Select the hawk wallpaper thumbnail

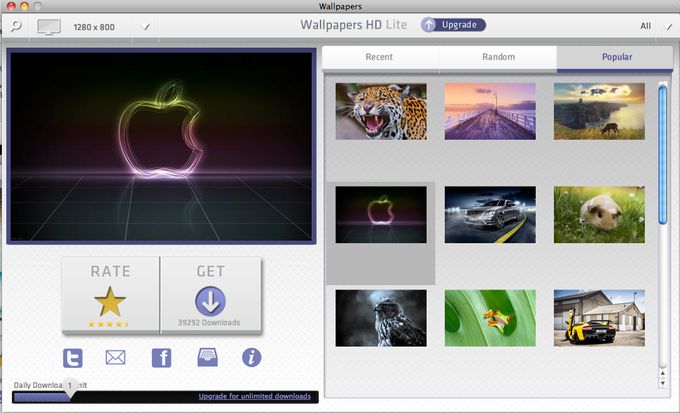tap(381, 318)
